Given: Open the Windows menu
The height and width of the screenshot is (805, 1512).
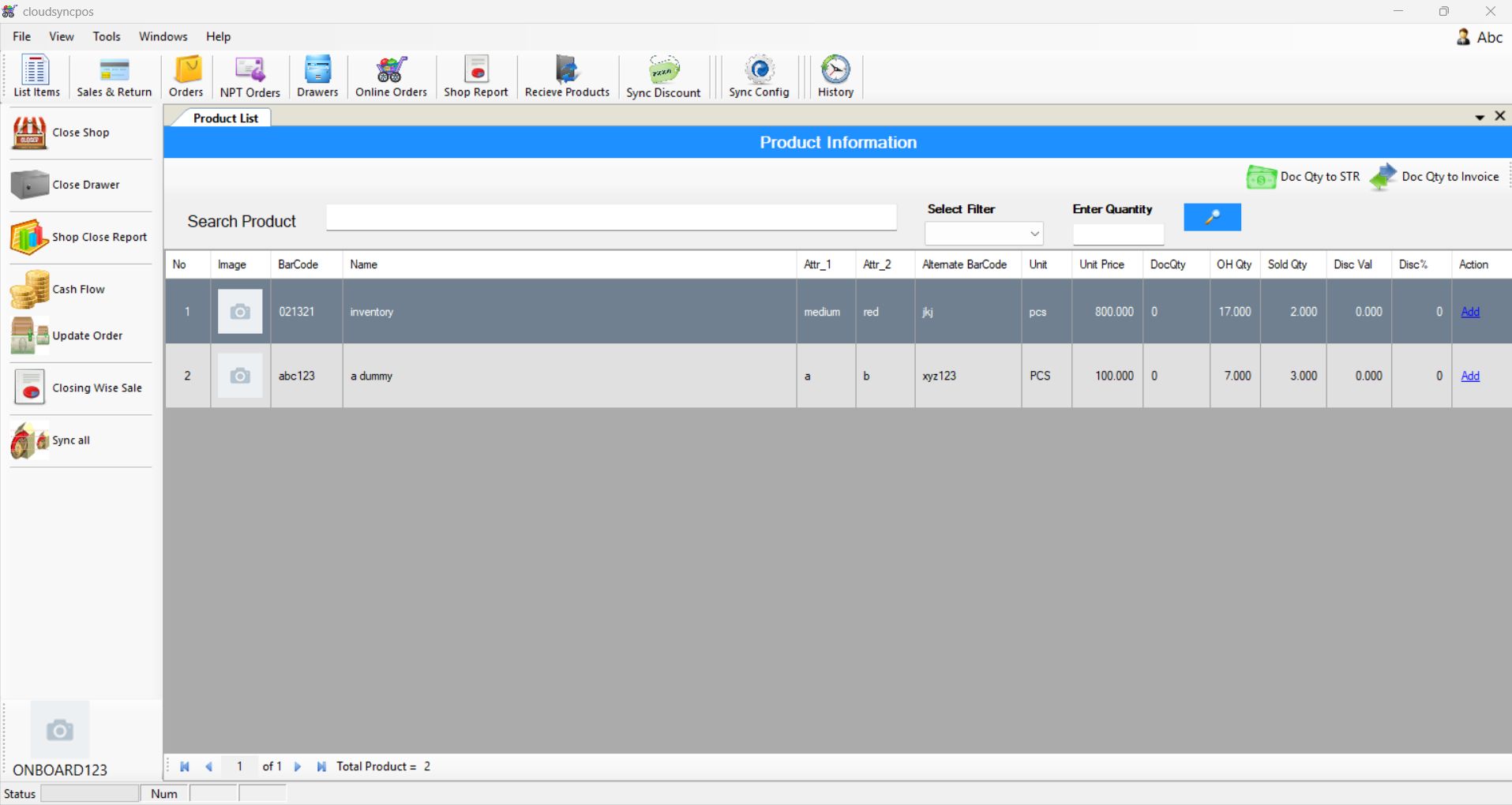Looking at the screenshot, I should [163, 36].
